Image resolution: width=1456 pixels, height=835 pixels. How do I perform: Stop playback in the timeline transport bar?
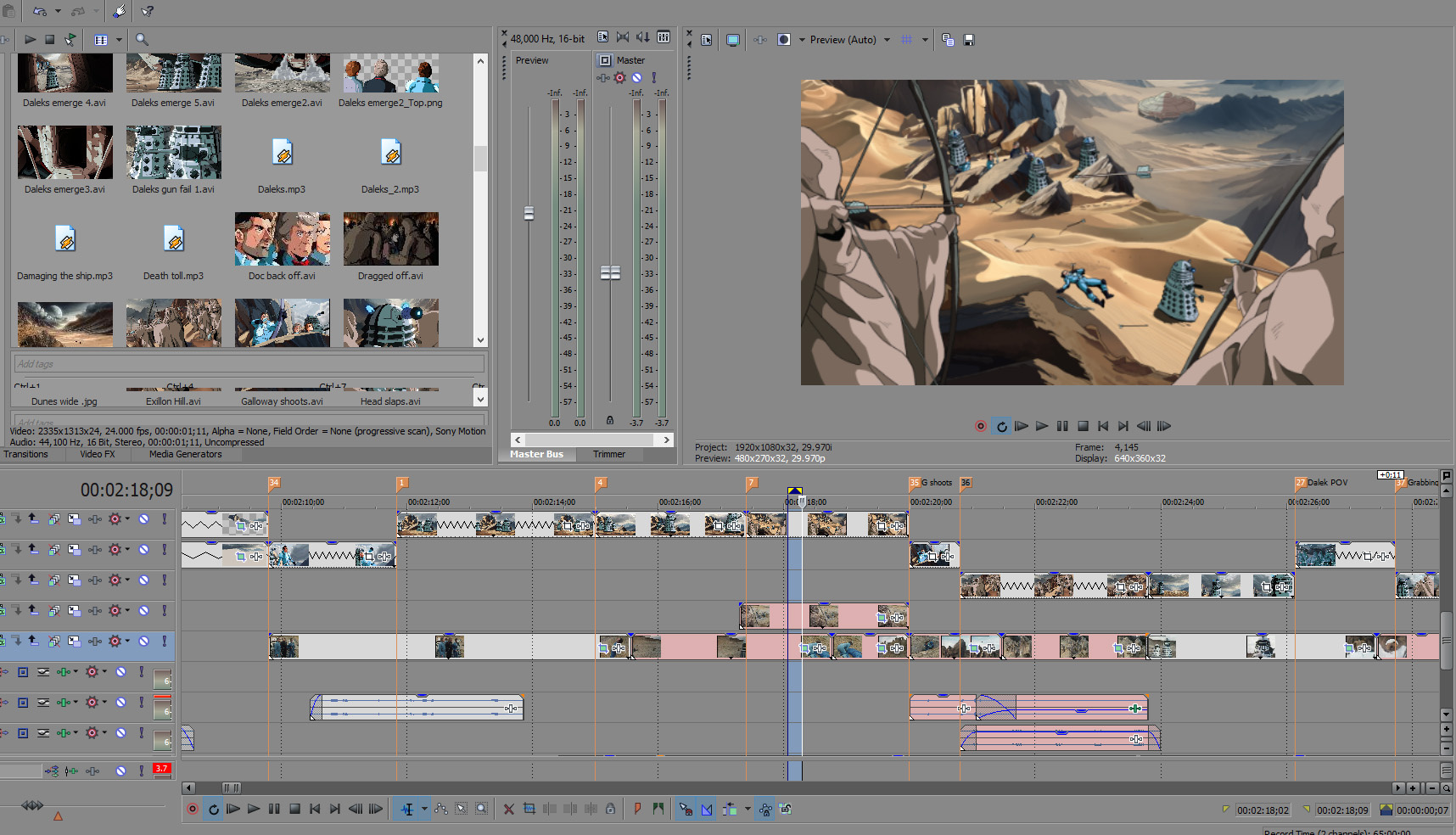coord(294,810)
